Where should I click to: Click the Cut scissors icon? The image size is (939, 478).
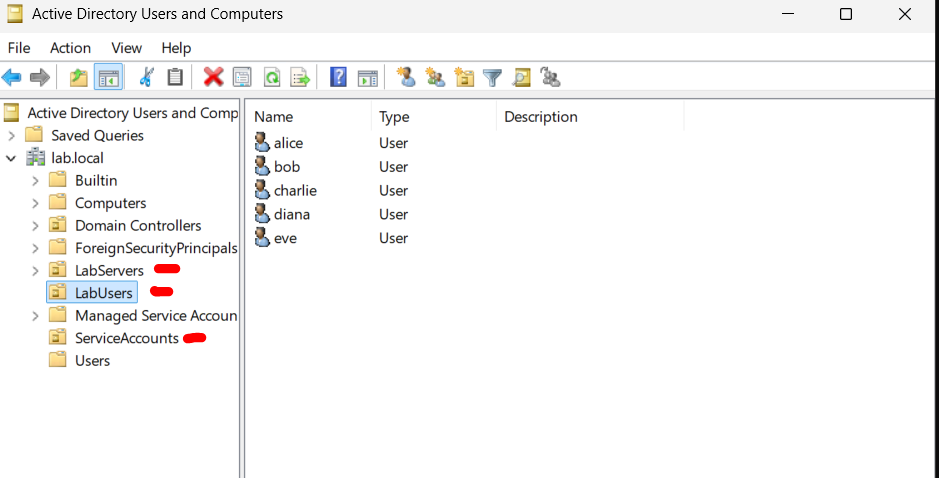click(146, 77)
